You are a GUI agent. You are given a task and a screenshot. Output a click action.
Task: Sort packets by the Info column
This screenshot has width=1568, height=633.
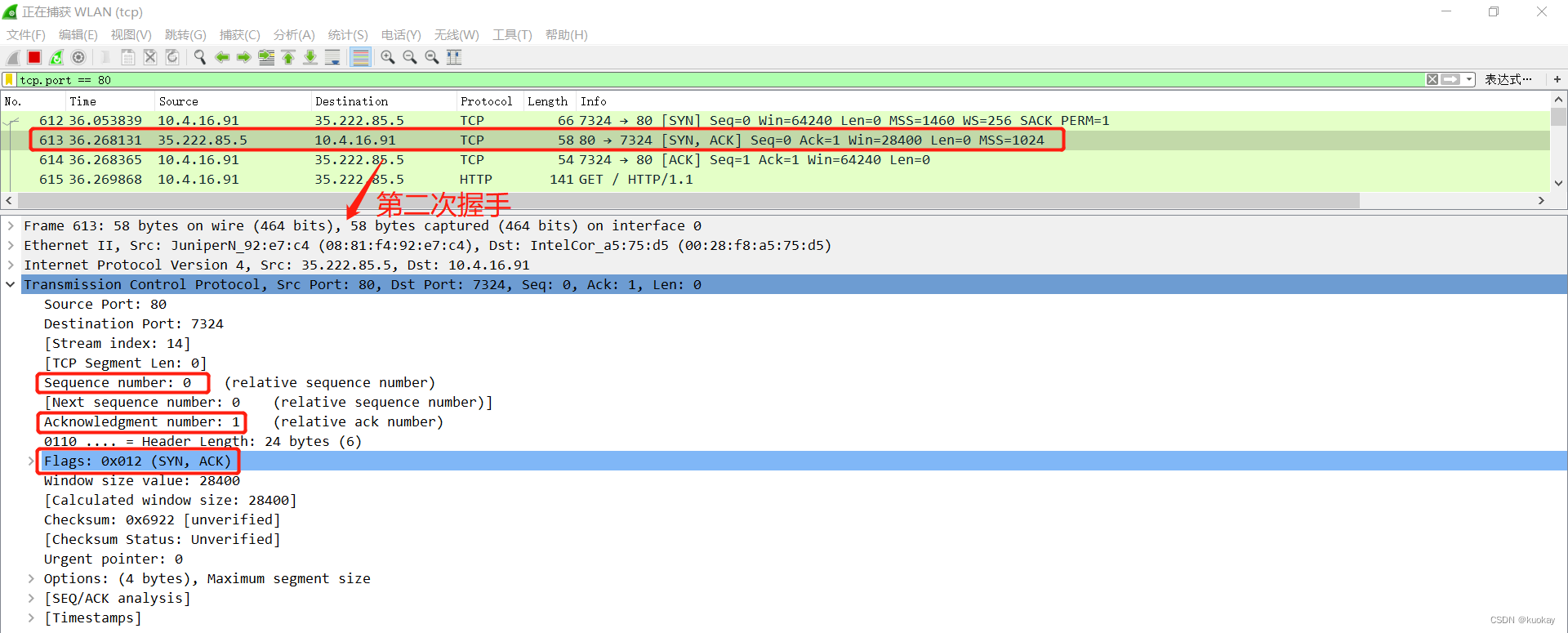(1062, 101)
